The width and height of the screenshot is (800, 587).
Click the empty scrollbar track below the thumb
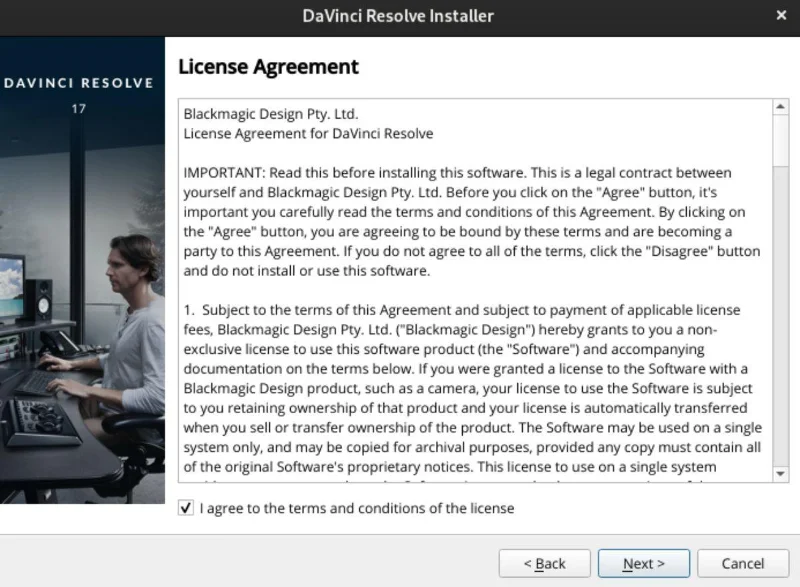780,316
